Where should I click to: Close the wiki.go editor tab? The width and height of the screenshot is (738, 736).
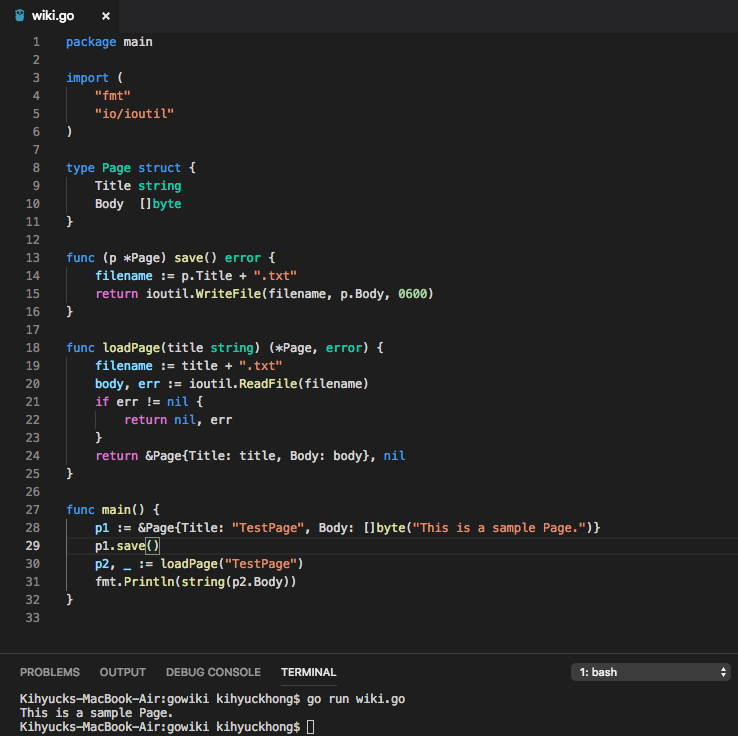click(106, 16)
